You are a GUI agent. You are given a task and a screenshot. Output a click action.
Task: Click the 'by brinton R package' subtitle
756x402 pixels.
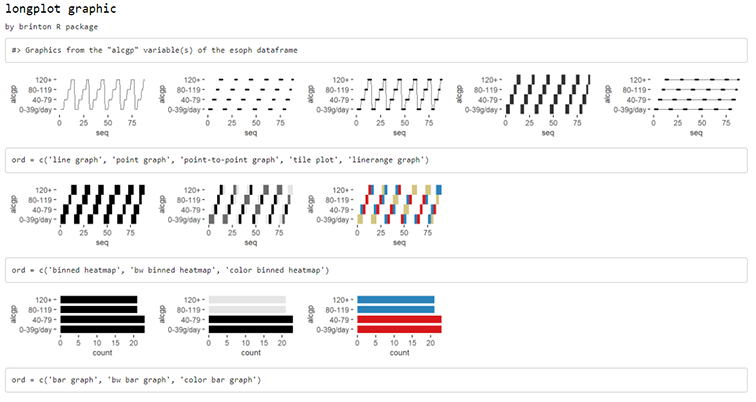coord(52,27)
